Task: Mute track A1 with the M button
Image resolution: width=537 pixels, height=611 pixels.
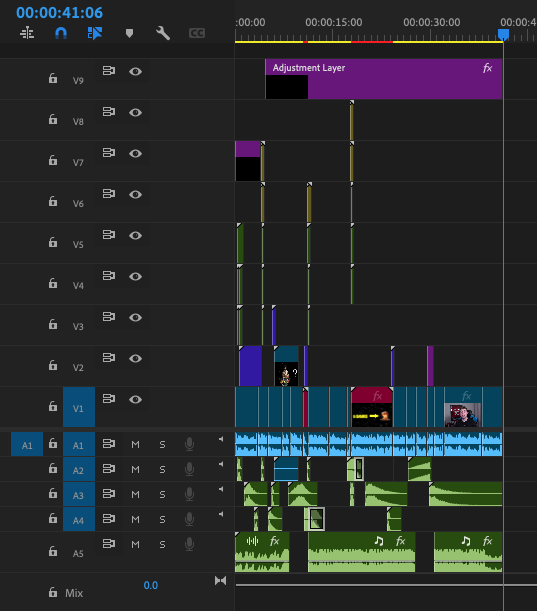Action: click(135, 445)
